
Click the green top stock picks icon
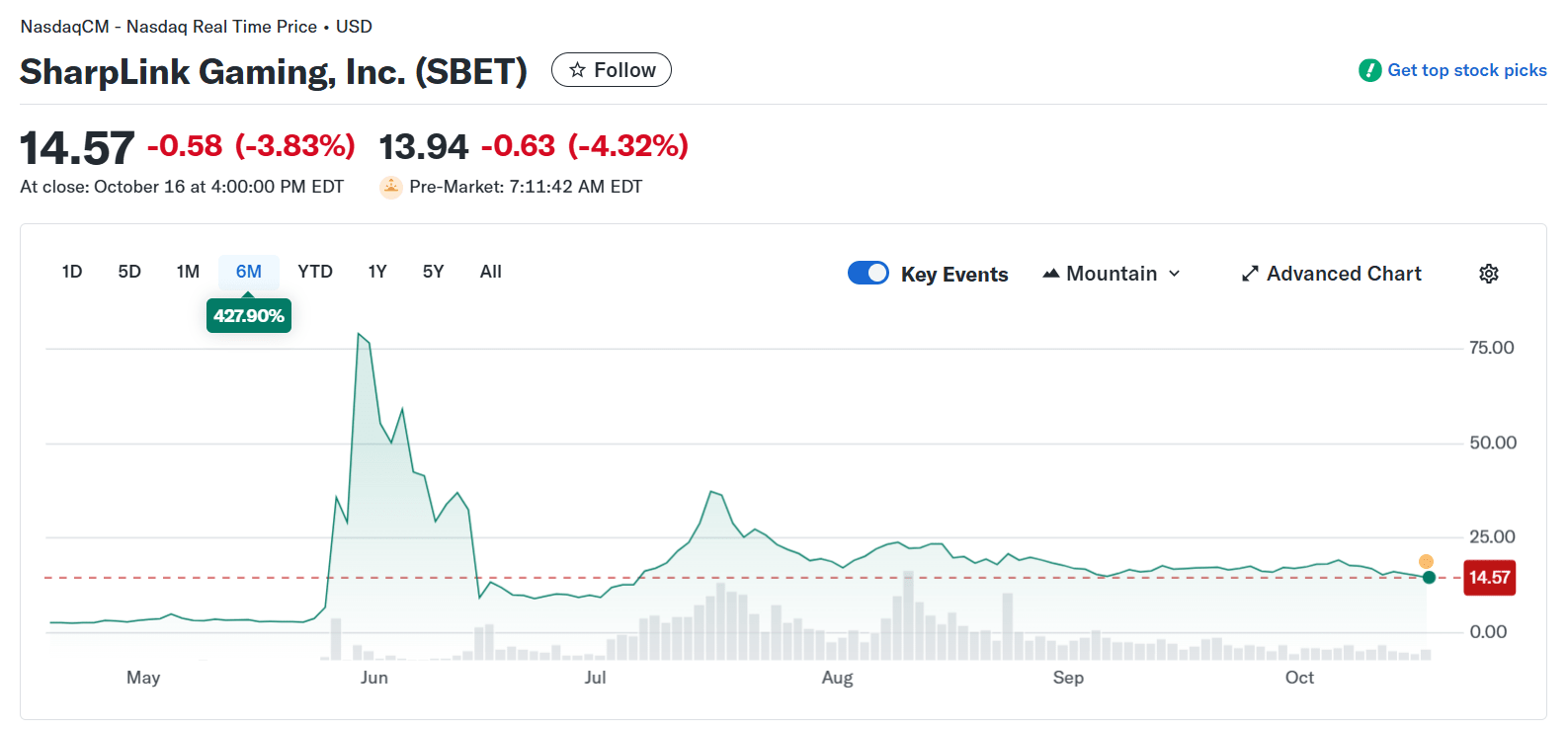tap(1370, 70)
